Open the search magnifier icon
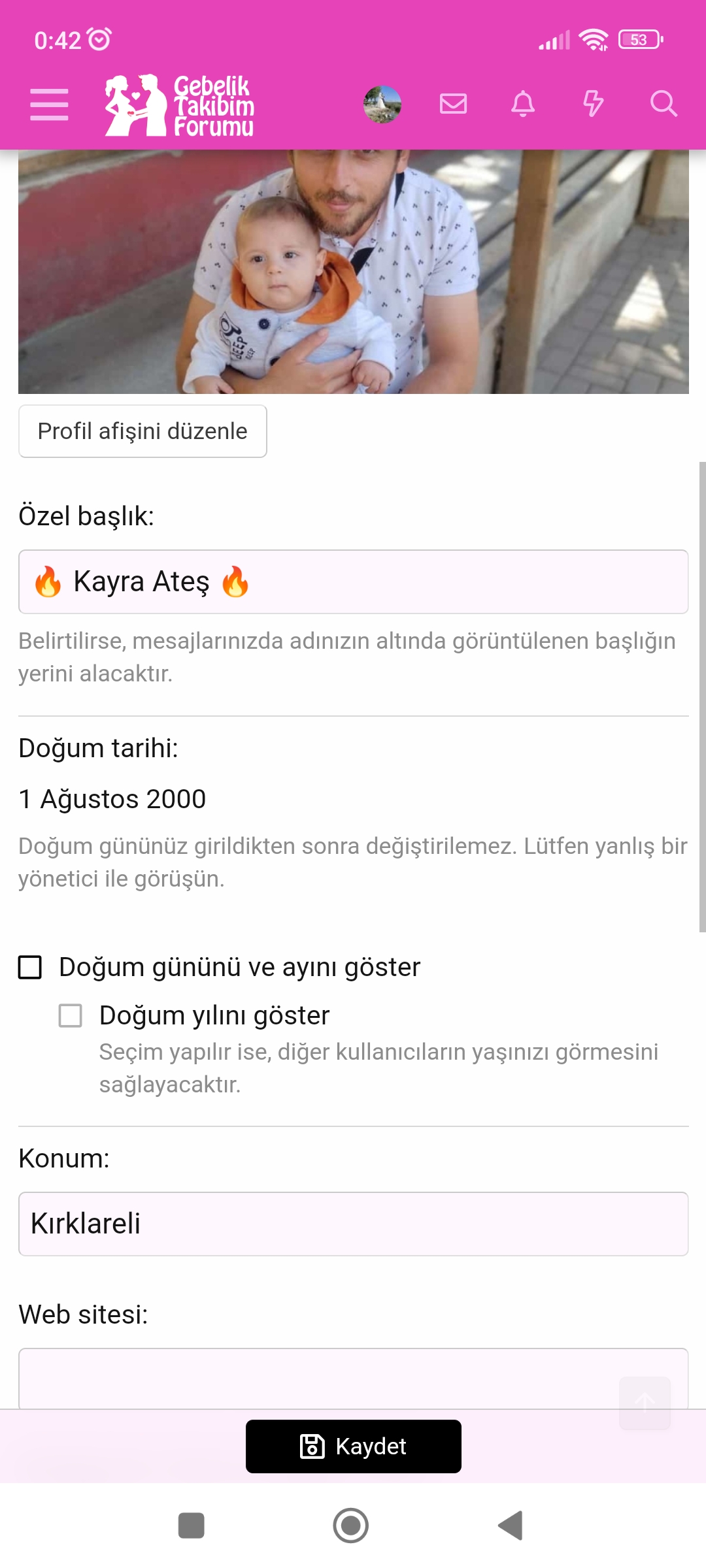This screenshot has width=706, height=1568. point(664,104)
